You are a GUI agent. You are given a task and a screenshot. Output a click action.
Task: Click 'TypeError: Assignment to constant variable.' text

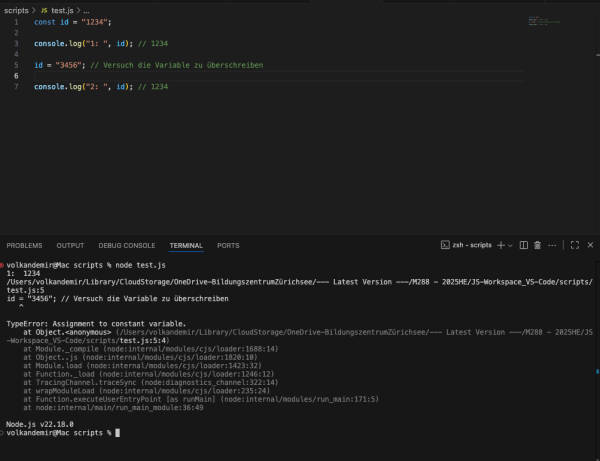pos(96,324)
